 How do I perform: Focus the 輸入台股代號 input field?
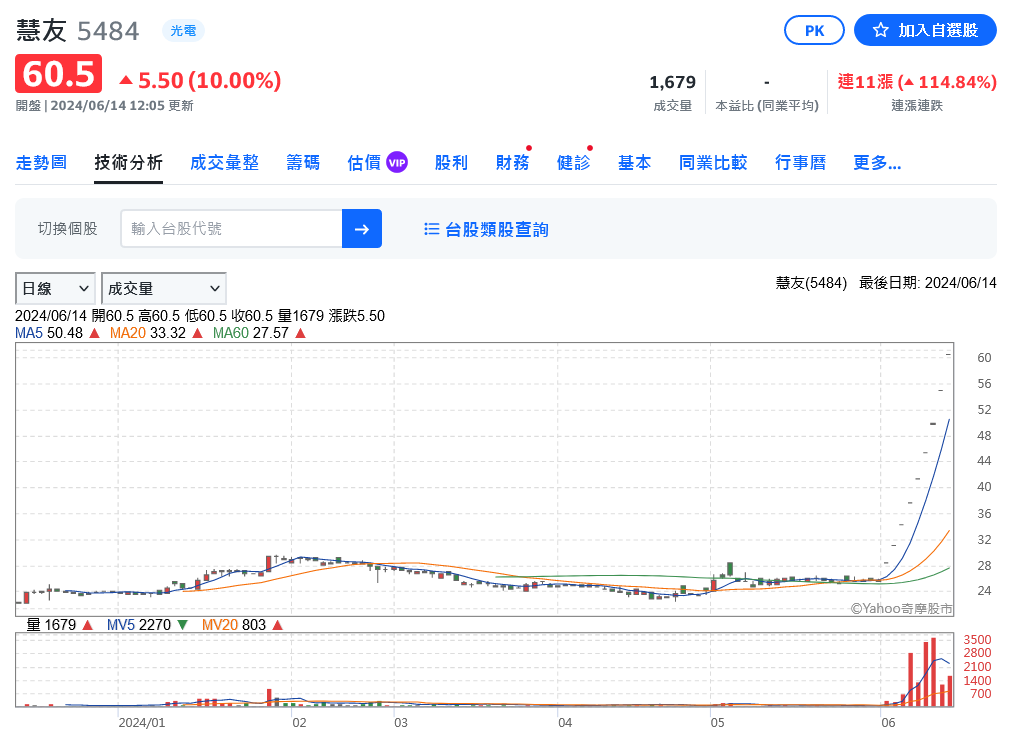pos(232,228)
